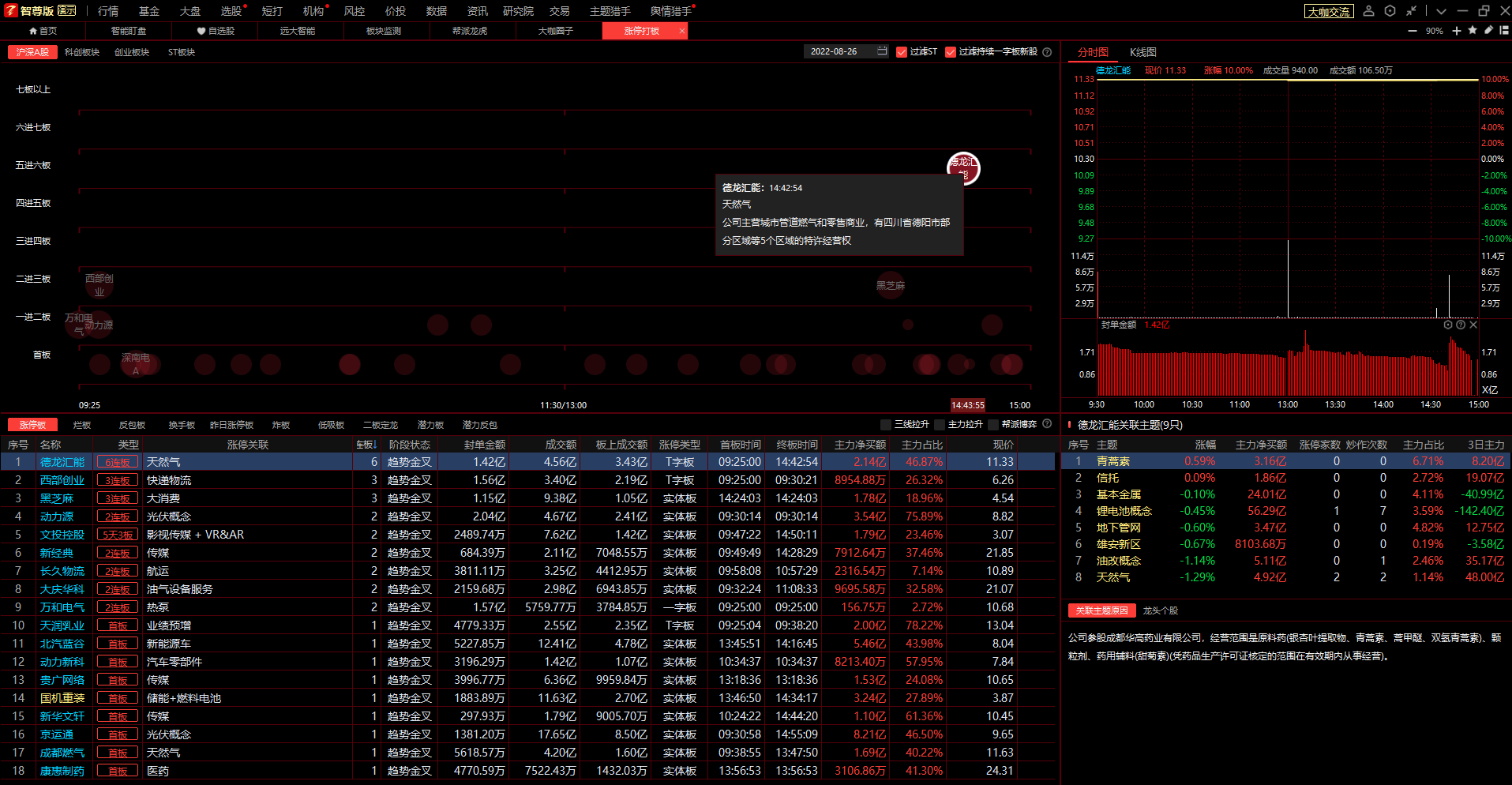Click the 6连板 tag for 德龙汇能

pos(118,462)
